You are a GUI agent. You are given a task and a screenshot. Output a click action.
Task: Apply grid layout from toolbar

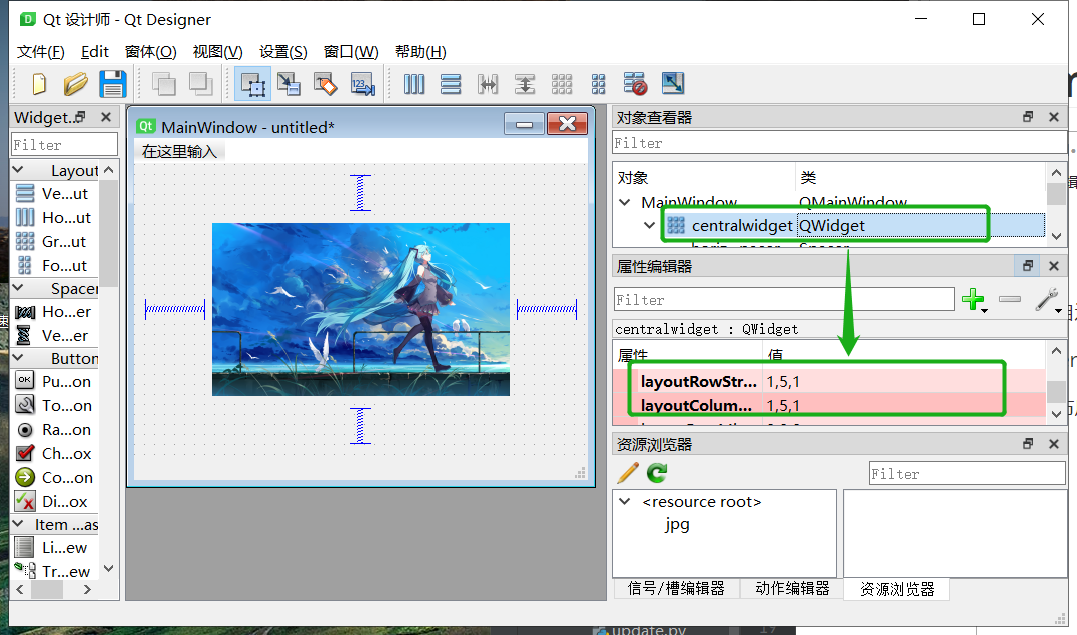(x=562, y=84)
